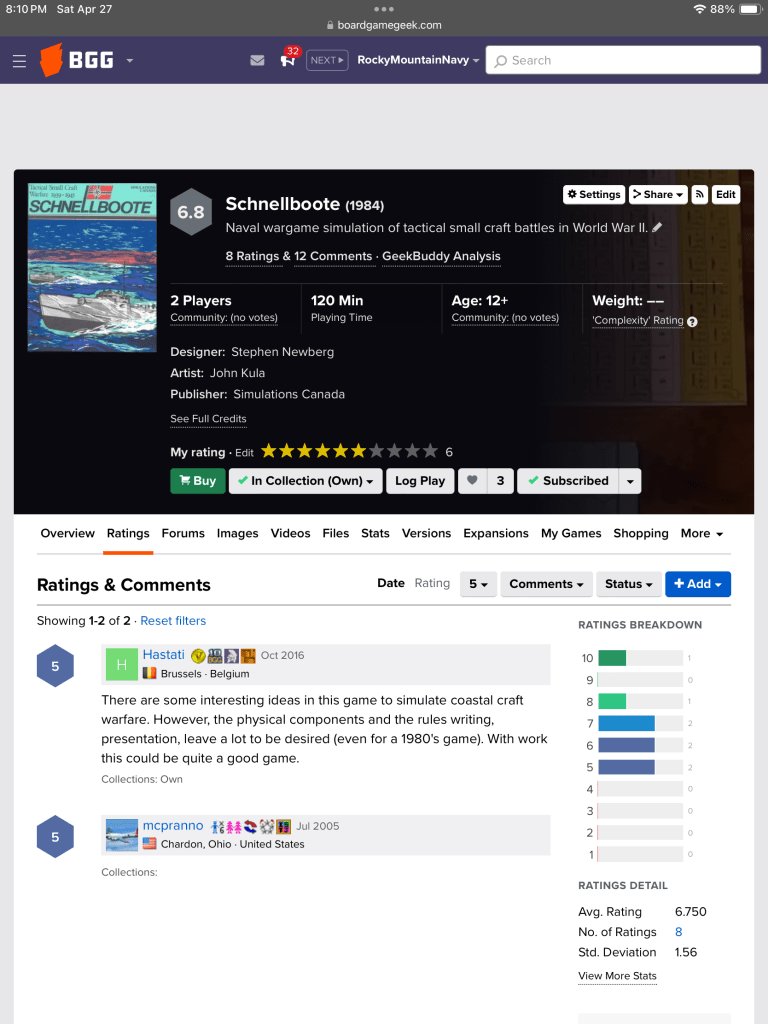Switch to the Forums tab
This screenshot has height=1024, width=768.
tap(183, 534)
